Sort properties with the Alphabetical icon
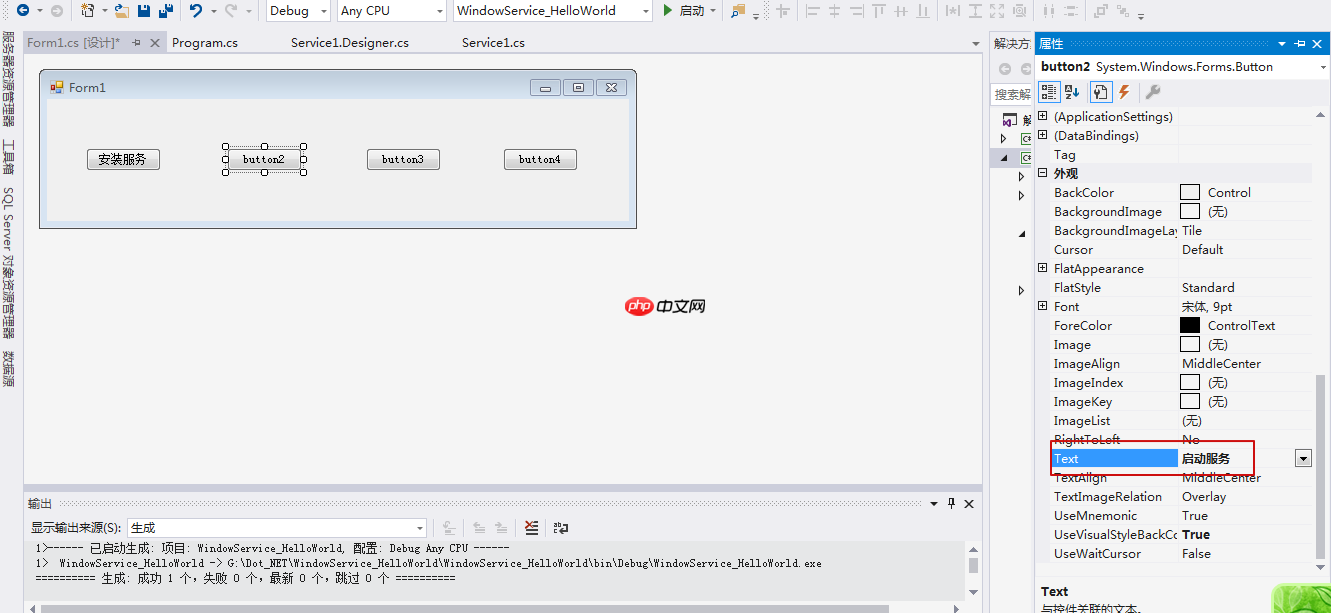Screen dimensions: 1331x613 pyautogui.click(x=1072, y=92)
